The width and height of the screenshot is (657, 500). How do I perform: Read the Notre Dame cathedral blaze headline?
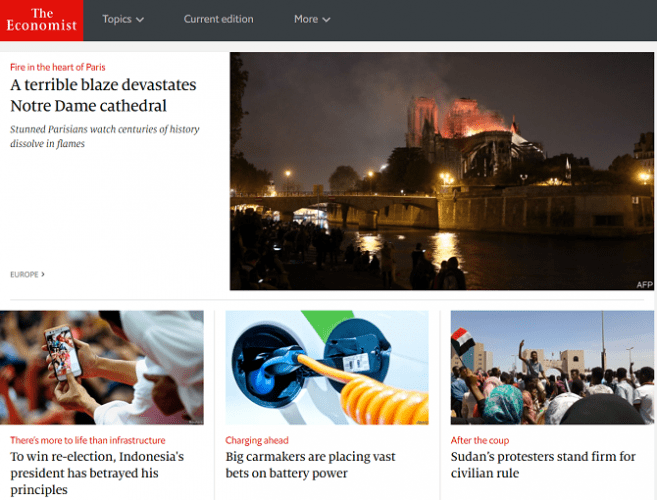[103, 95]
